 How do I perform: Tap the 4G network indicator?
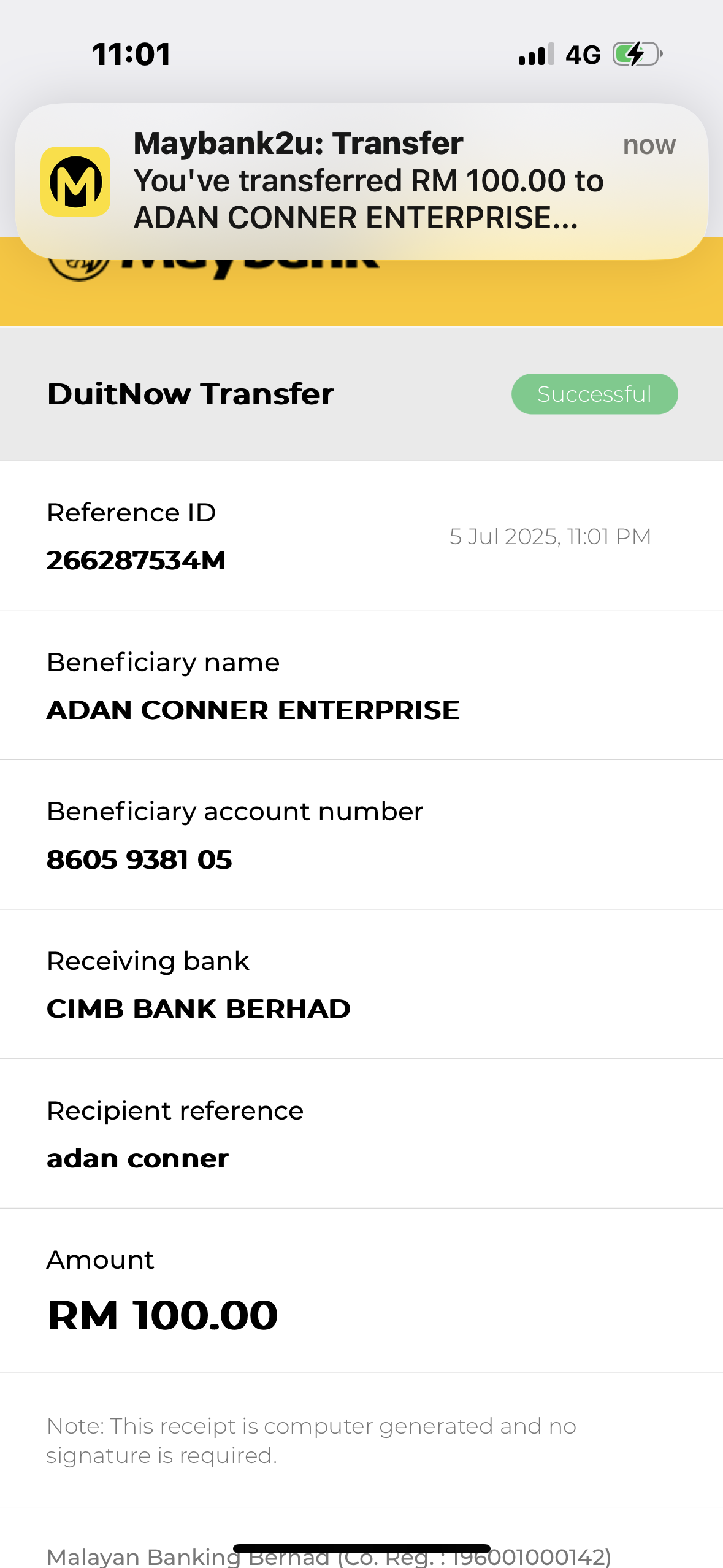pyautogui.click(x=583, y=55)
